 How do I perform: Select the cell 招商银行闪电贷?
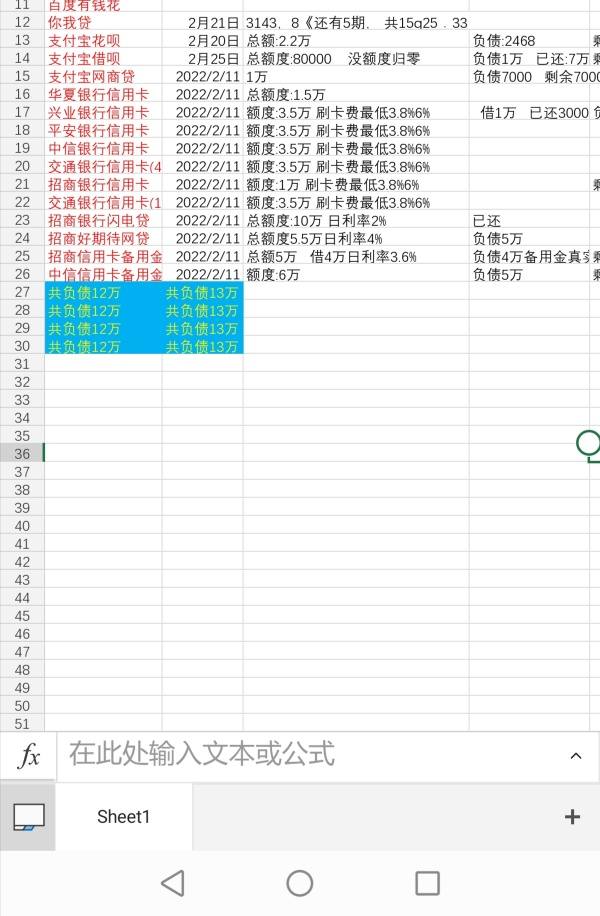tap(103, 221)
